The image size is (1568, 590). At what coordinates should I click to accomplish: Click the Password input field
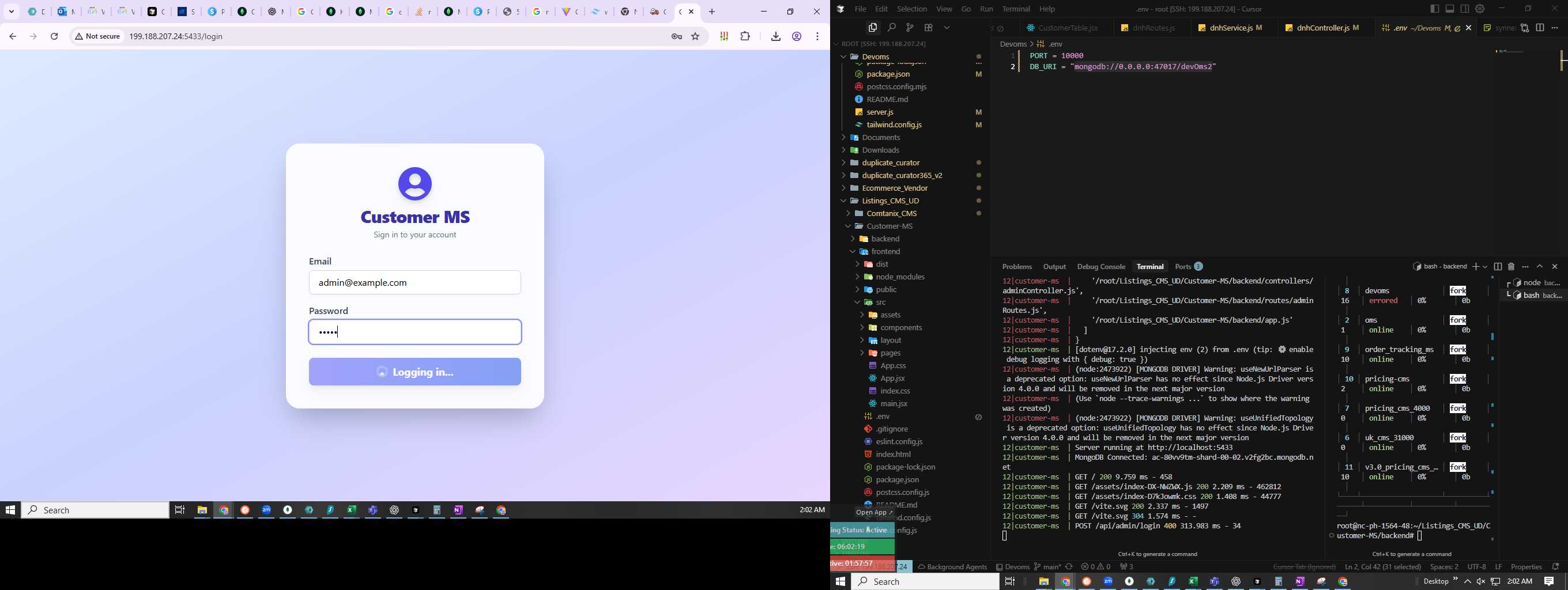click(x=415, y=332)
